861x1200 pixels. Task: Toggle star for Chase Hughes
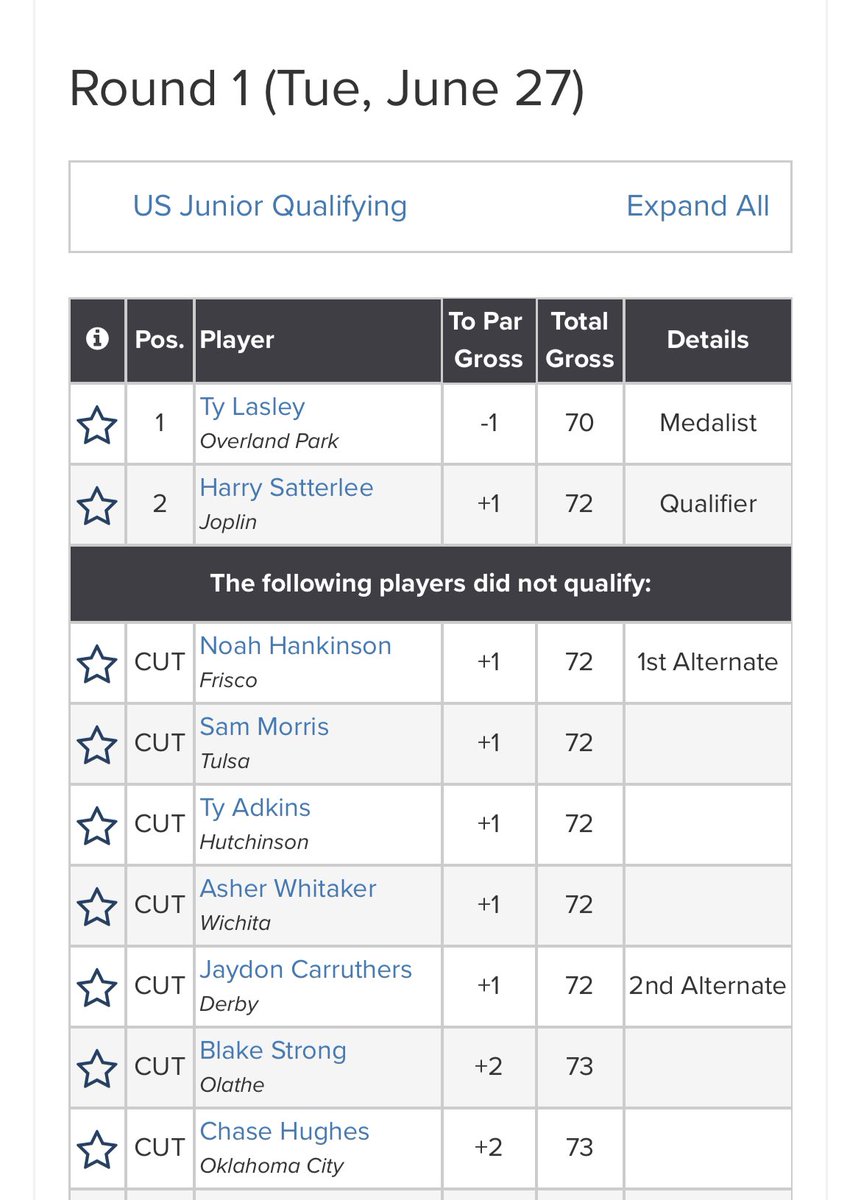click(97, 1150)
